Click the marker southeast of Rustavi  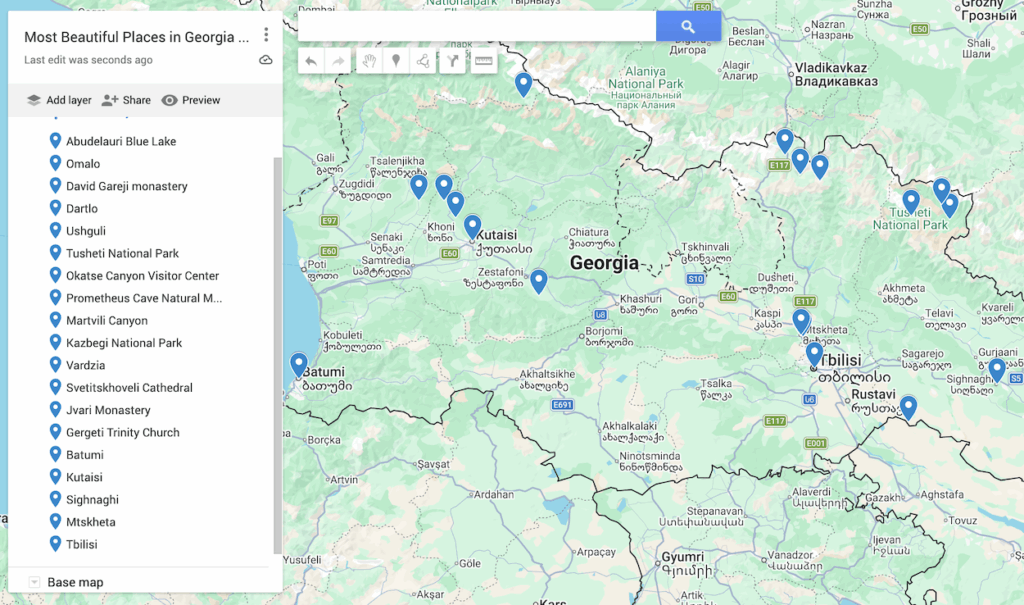[908, 407]
